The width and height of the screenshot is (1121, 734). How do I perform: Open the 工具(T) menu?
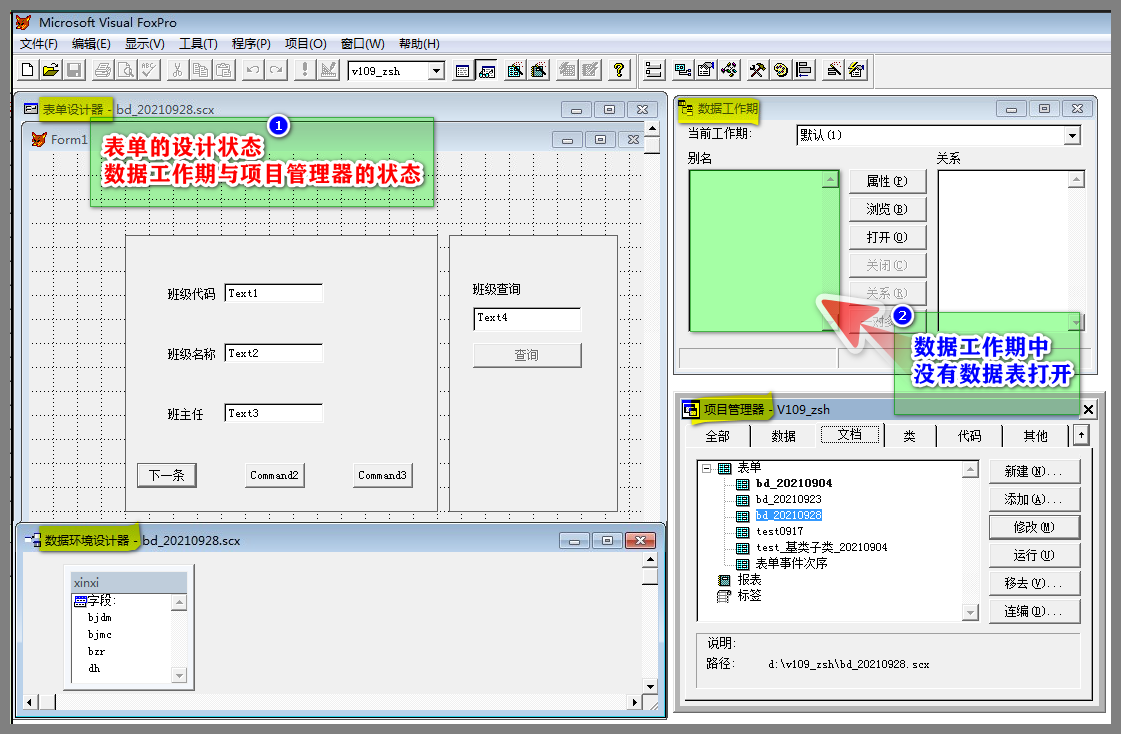point(198,44)
